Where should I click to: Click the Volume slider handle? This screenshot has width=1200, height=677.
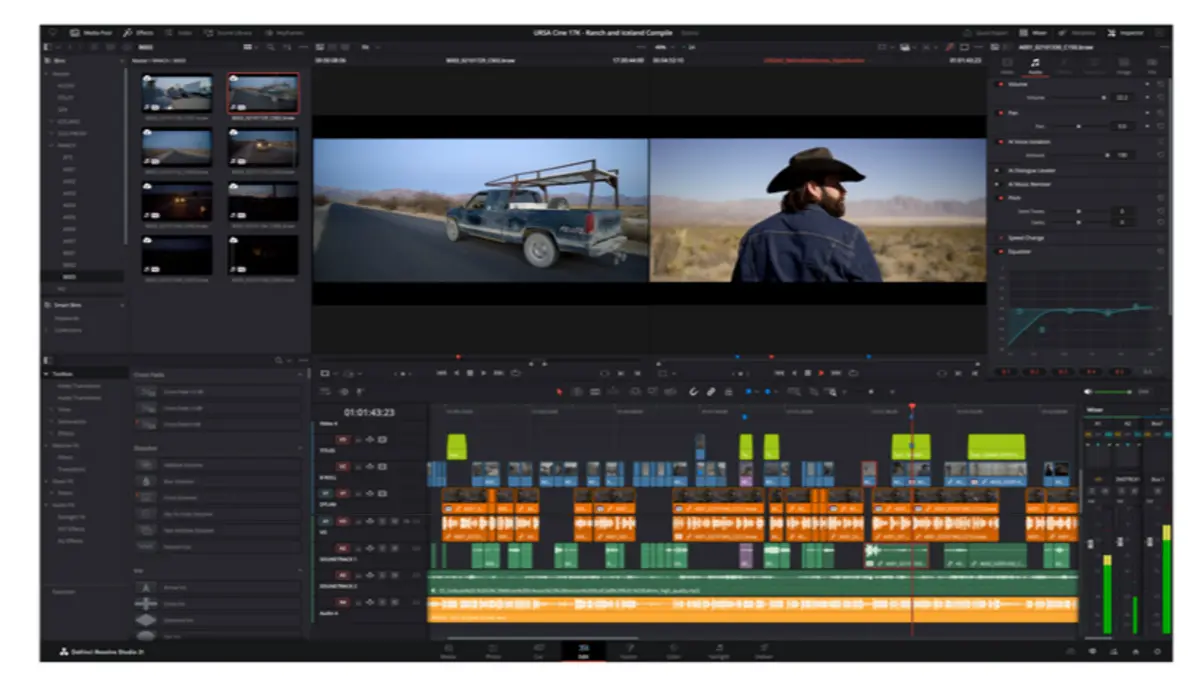pyautogui.click(x=1104, y=98)
